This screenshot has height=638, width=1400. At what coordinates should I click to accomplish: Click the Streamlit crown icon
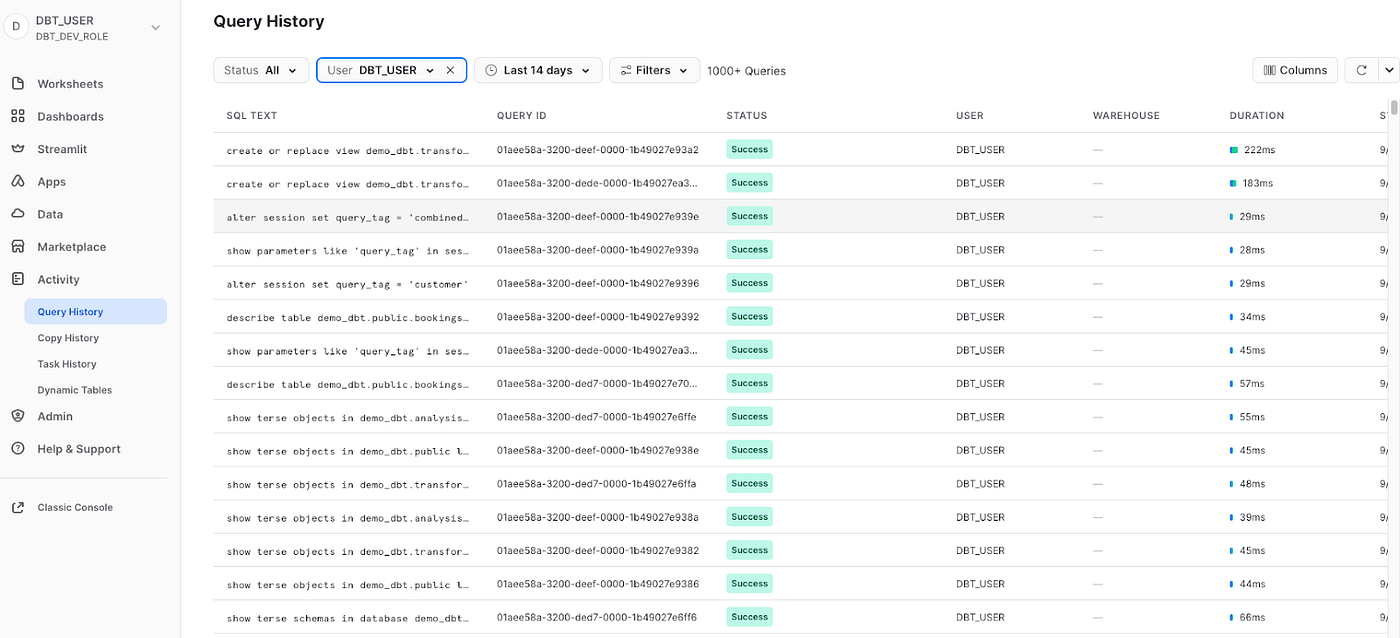17,149
